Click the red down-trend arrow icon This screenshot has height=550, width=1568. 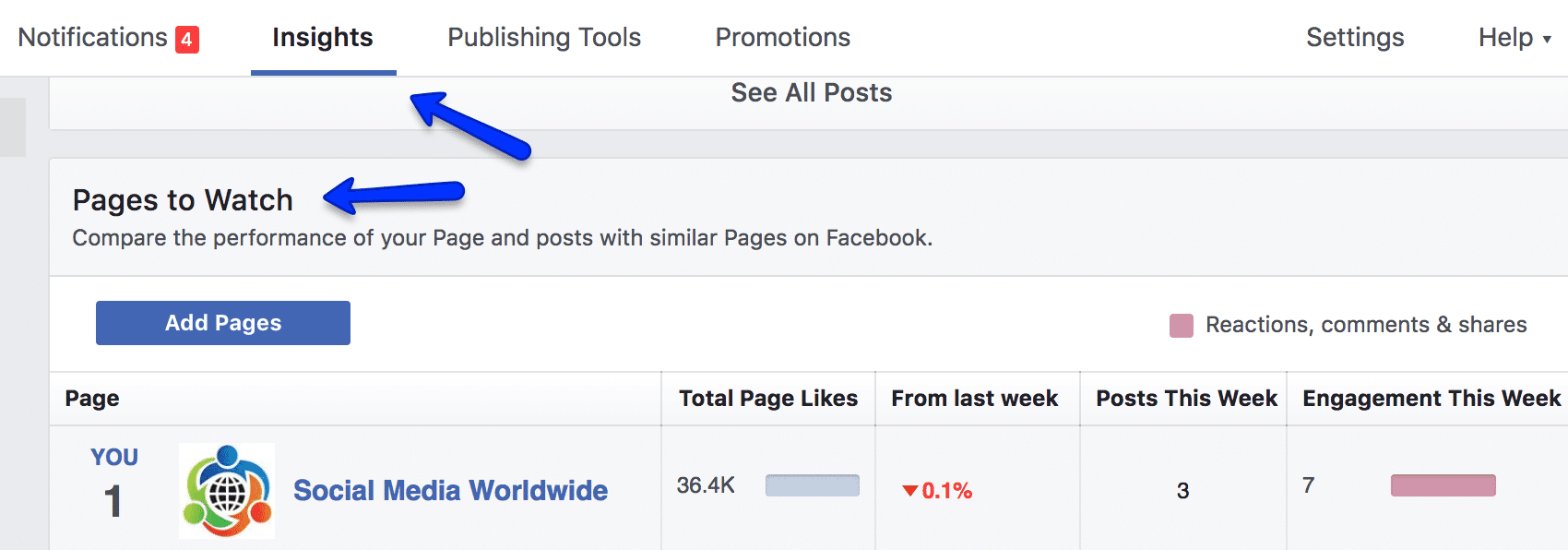[909, 491]
